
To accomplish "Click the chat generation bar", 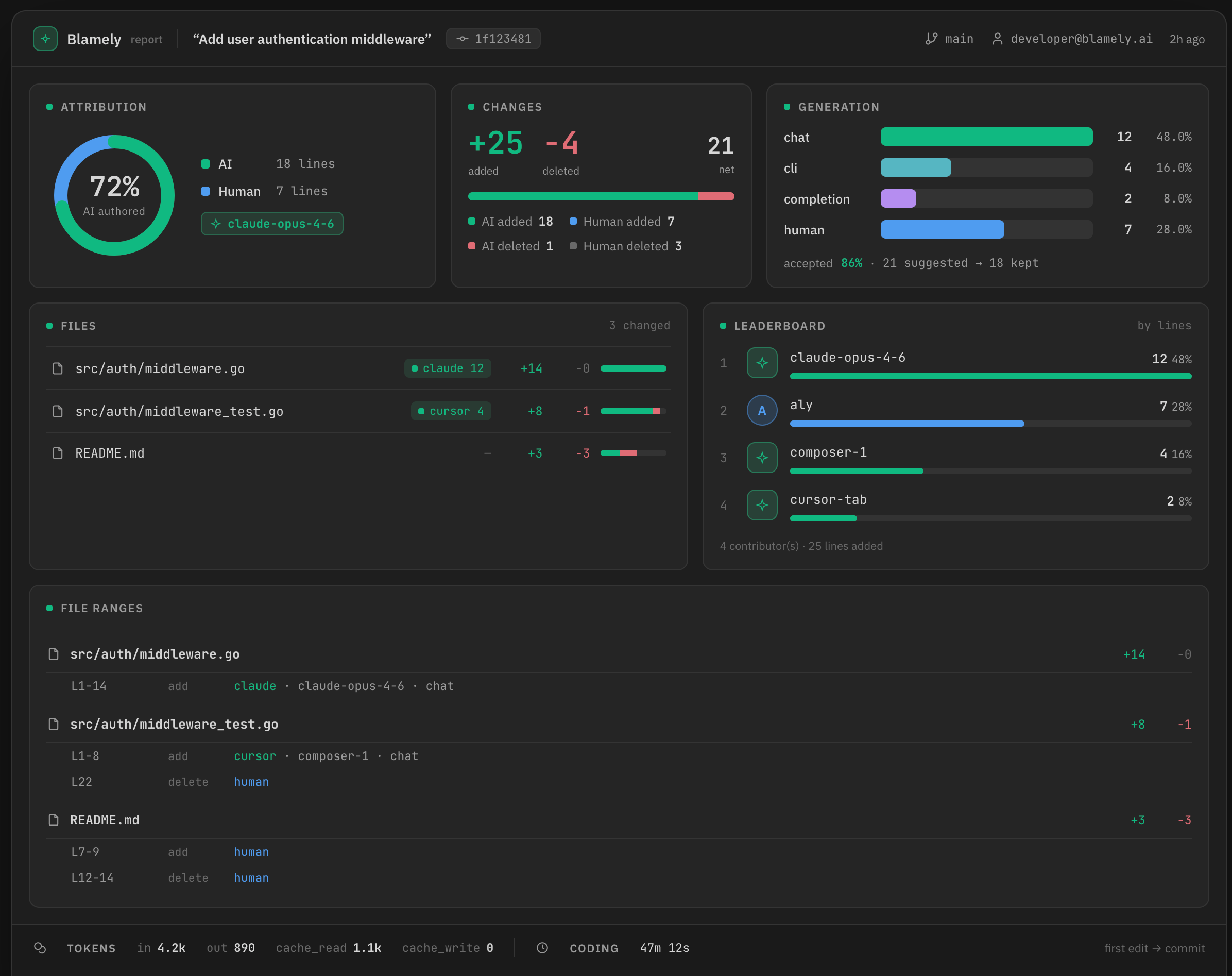I will [x=986, y=137].
